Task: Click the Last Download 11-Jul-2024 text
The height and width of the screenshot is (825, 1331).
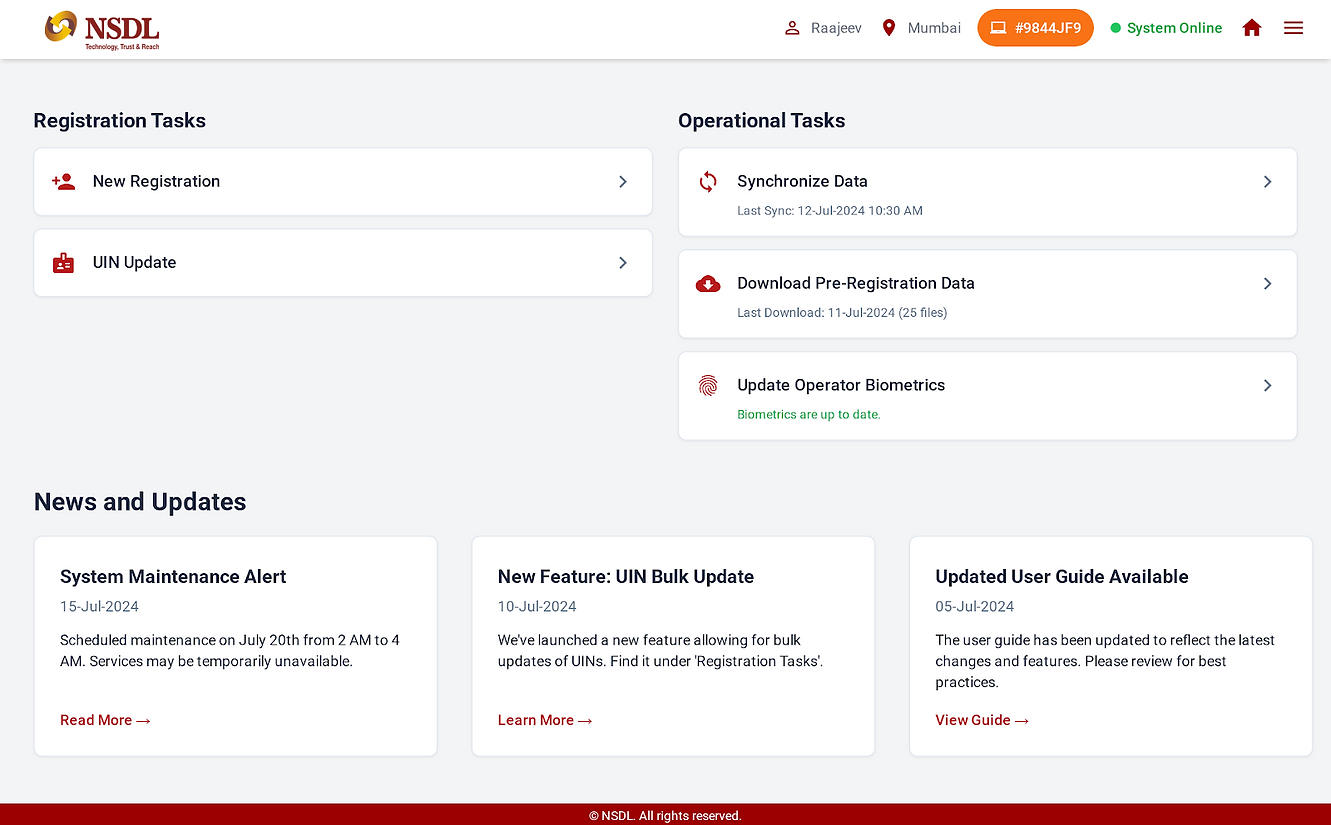Action: (842, 313)
